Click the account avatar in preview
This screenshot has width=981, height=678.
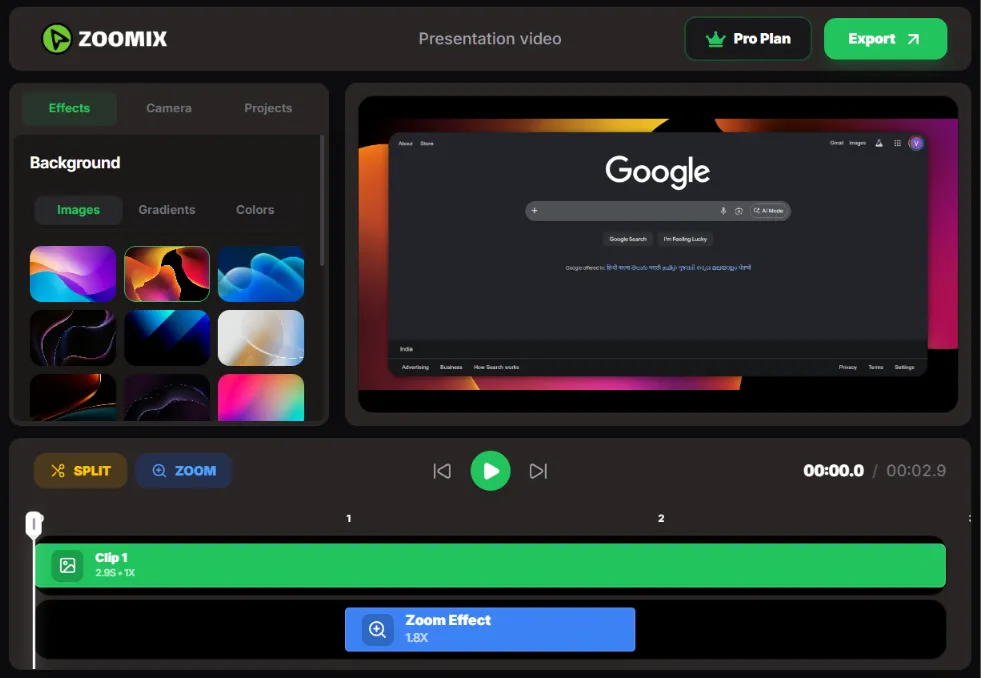[916, 143]
